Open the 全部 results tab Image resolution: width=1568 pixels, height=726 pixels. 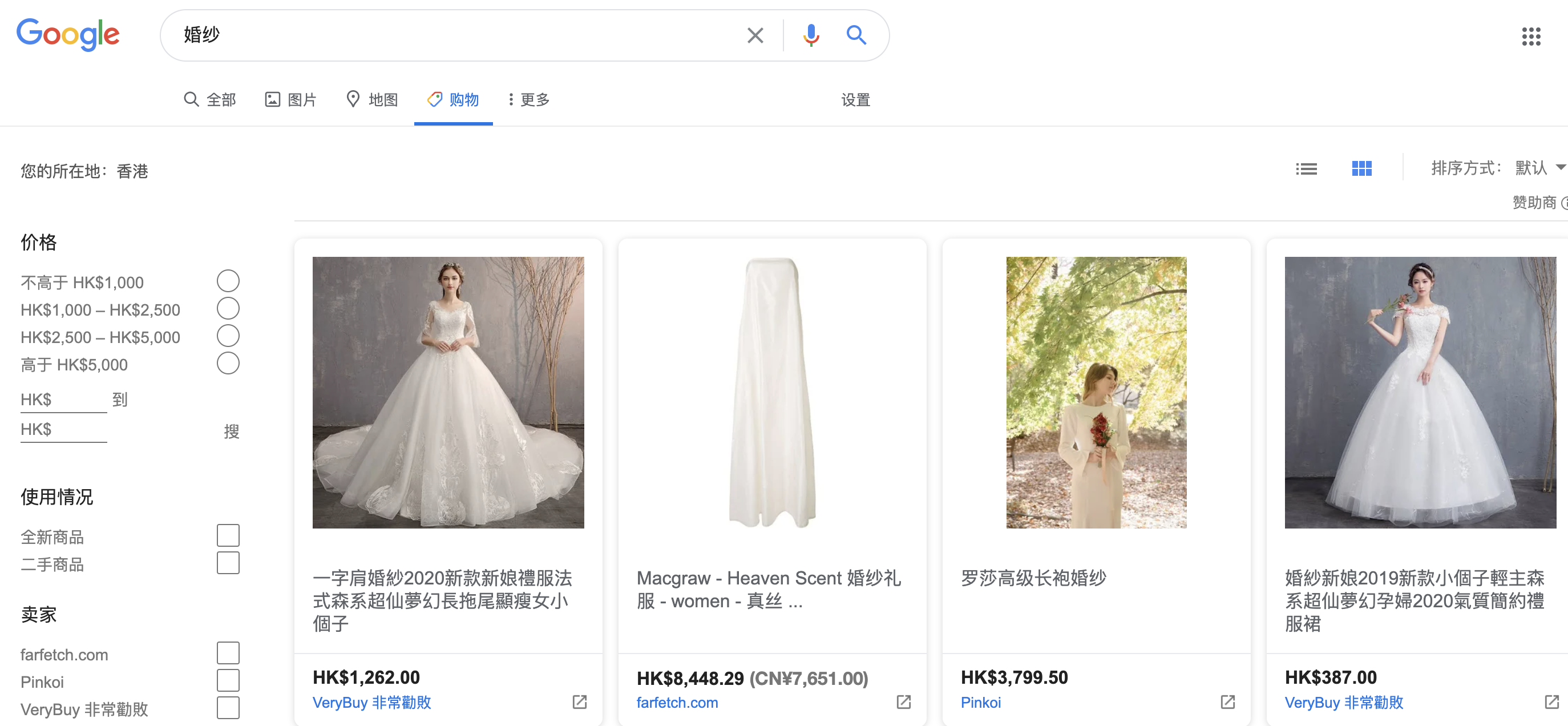(x=210, y=100)
